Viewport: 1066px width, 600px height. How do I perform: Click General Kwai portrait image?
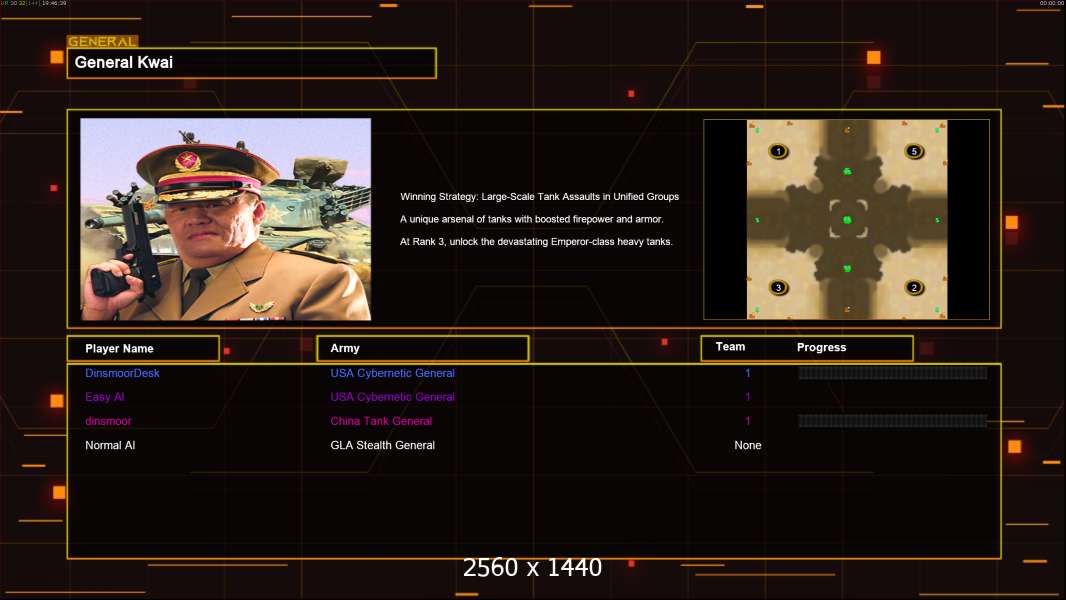[226, 219]
